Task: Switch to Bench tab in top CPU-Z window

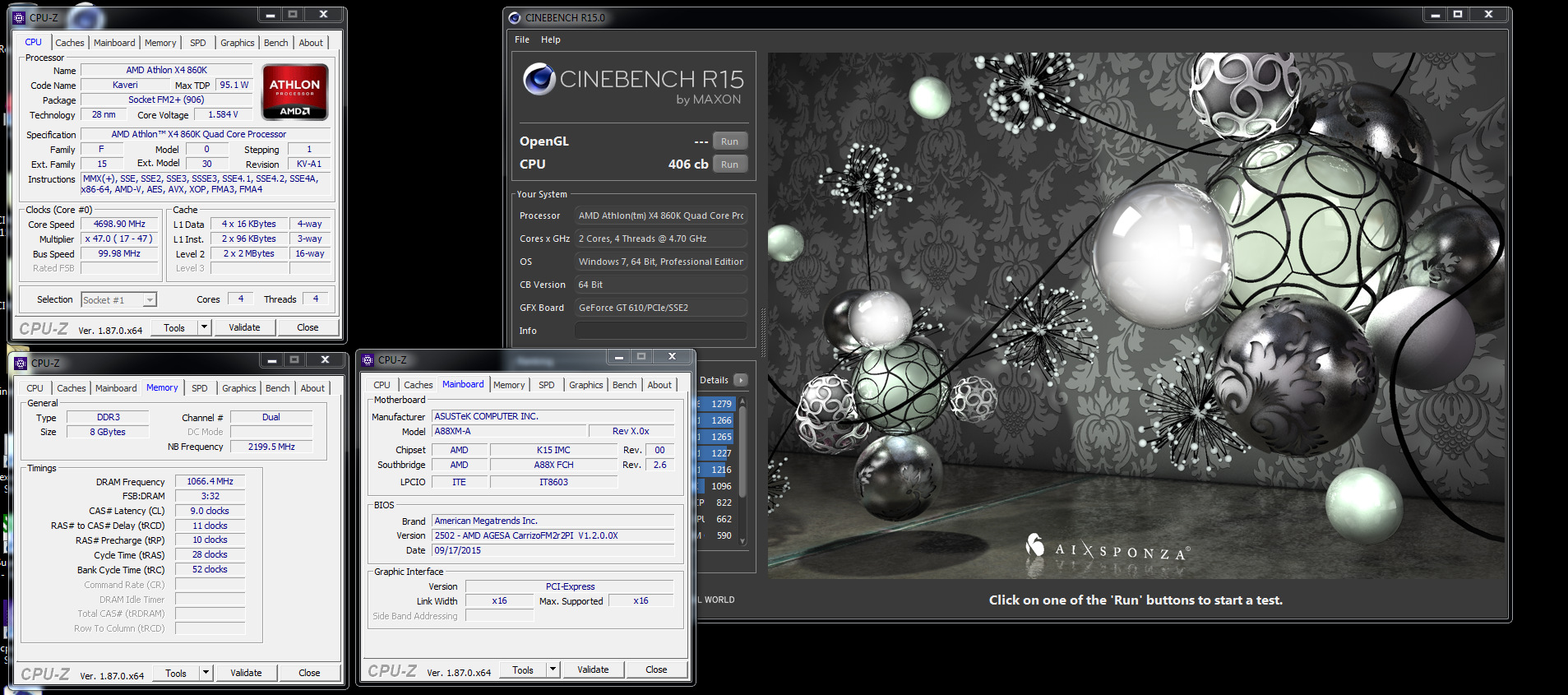Action: point(276,43)
